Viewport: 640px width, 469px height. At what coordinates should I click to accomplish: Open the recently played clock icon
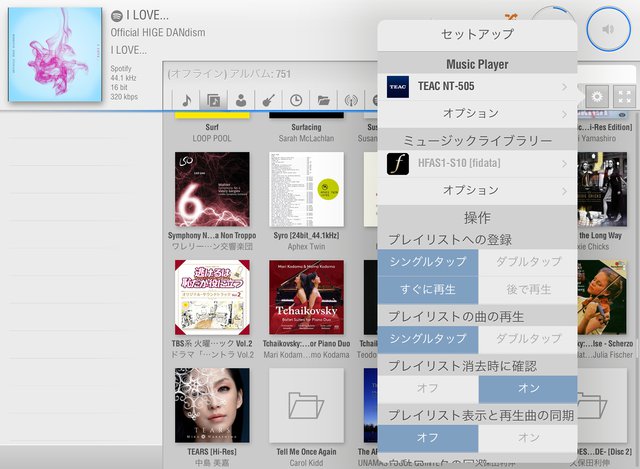click(296, 100)
